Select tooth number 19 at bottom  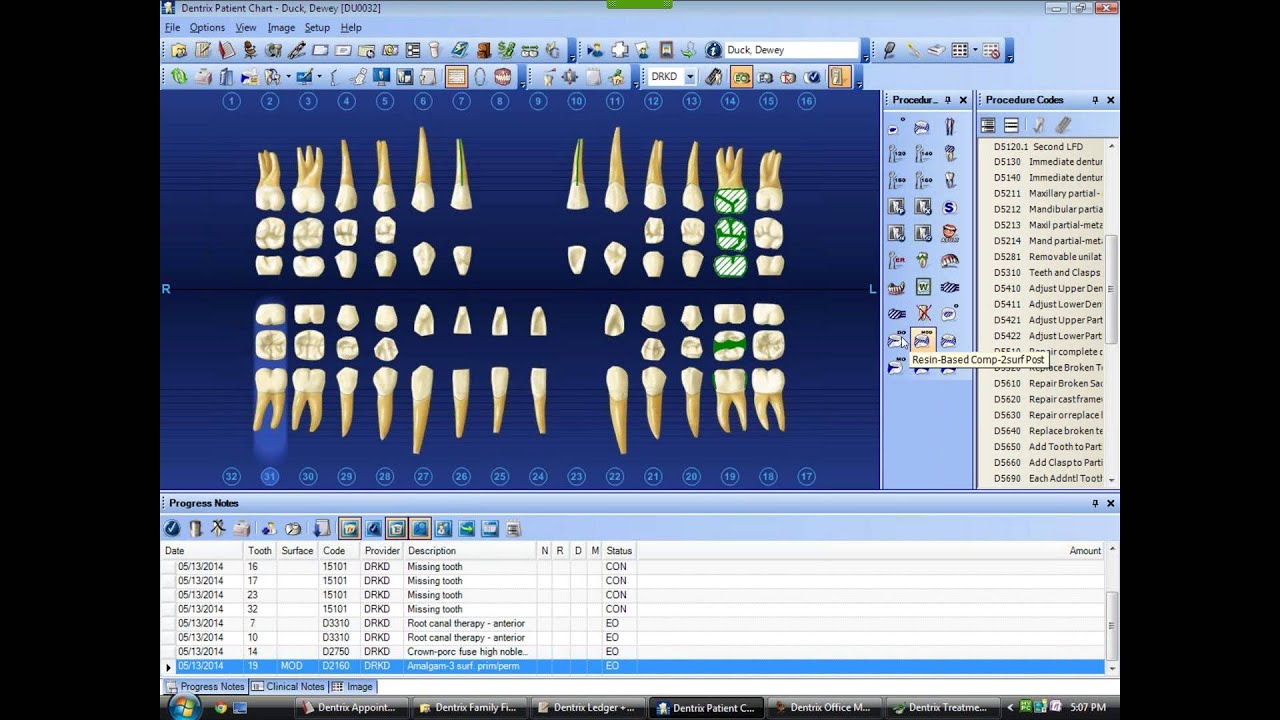(x=730, y=477)
